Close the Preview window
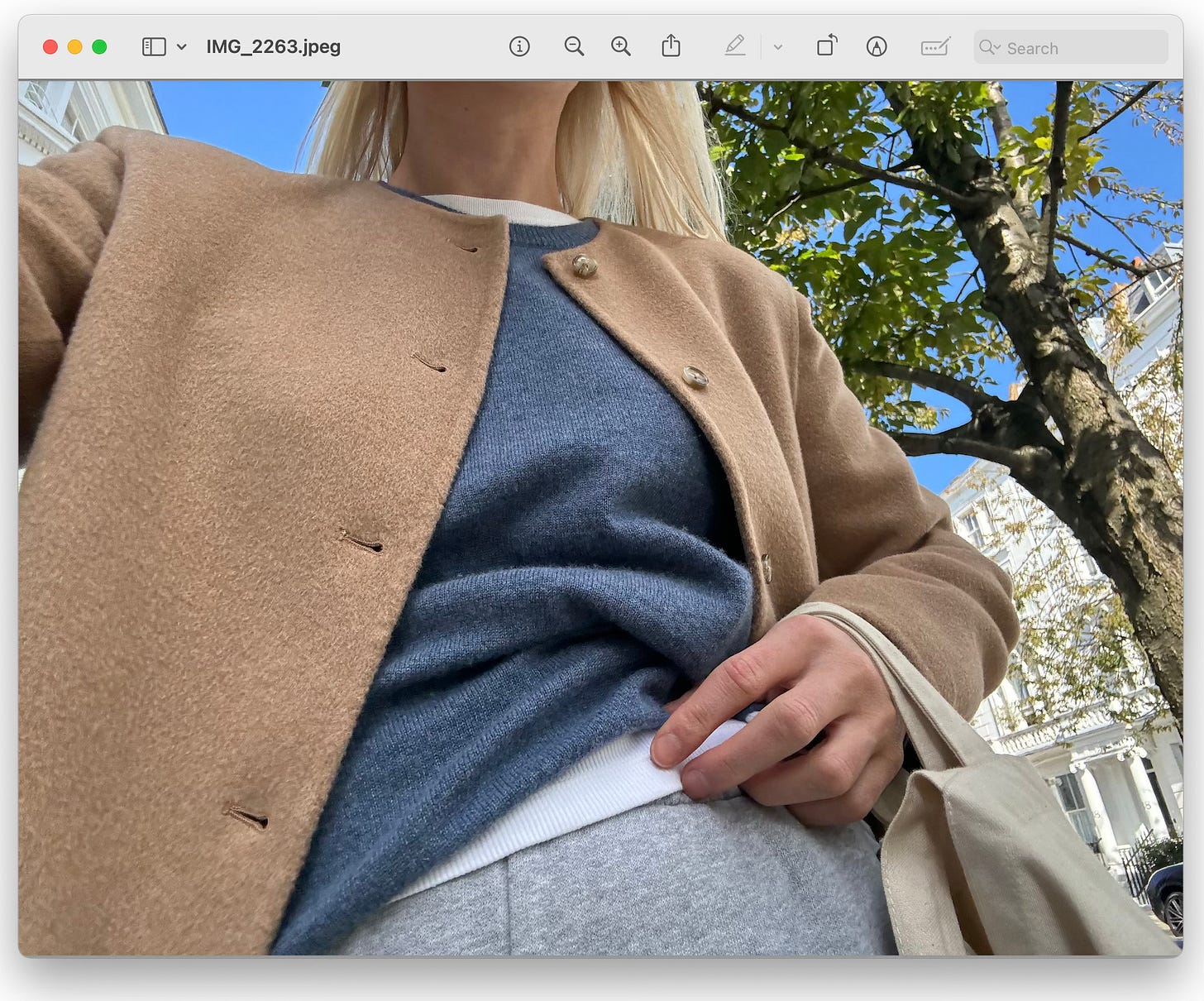1204x1001 pixels. (50, 47)
